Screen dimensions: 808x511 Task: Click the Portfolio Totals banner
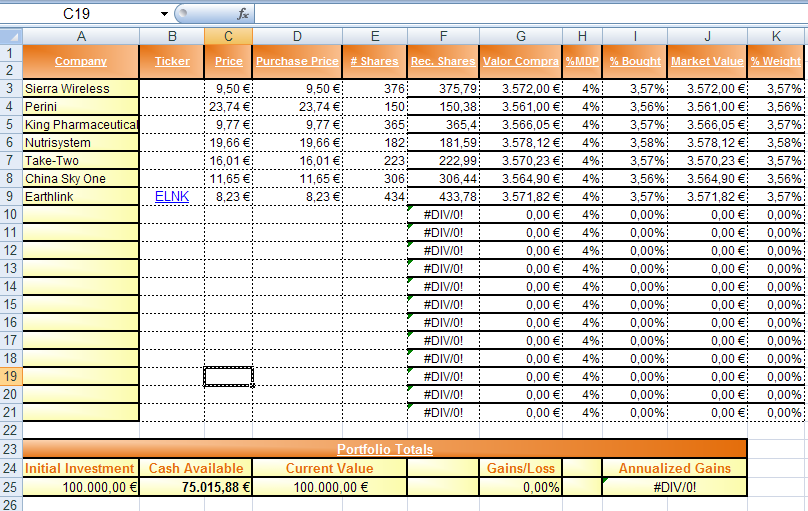pyautogui.click(x=385, y=449)
